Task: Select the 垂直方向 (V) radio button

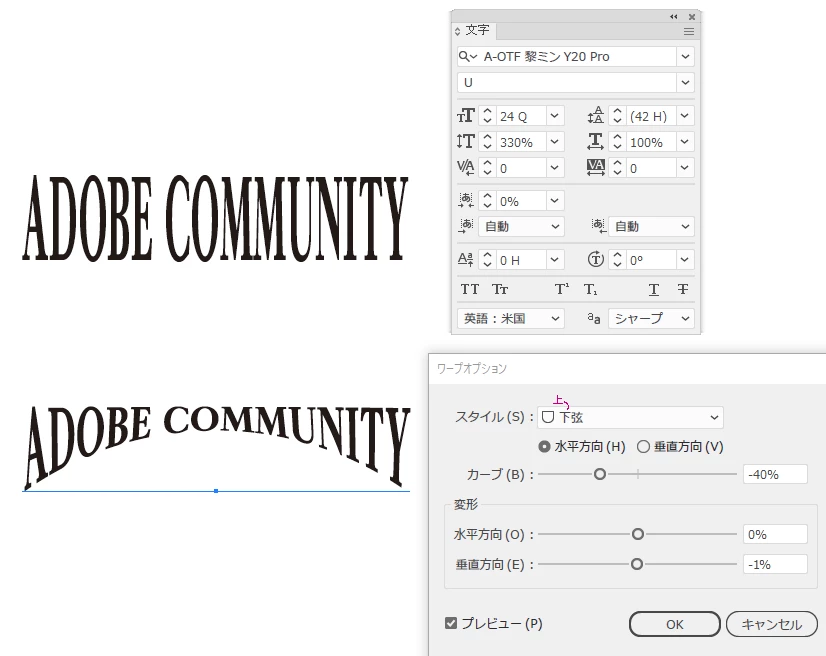Action: coord(643,447)
